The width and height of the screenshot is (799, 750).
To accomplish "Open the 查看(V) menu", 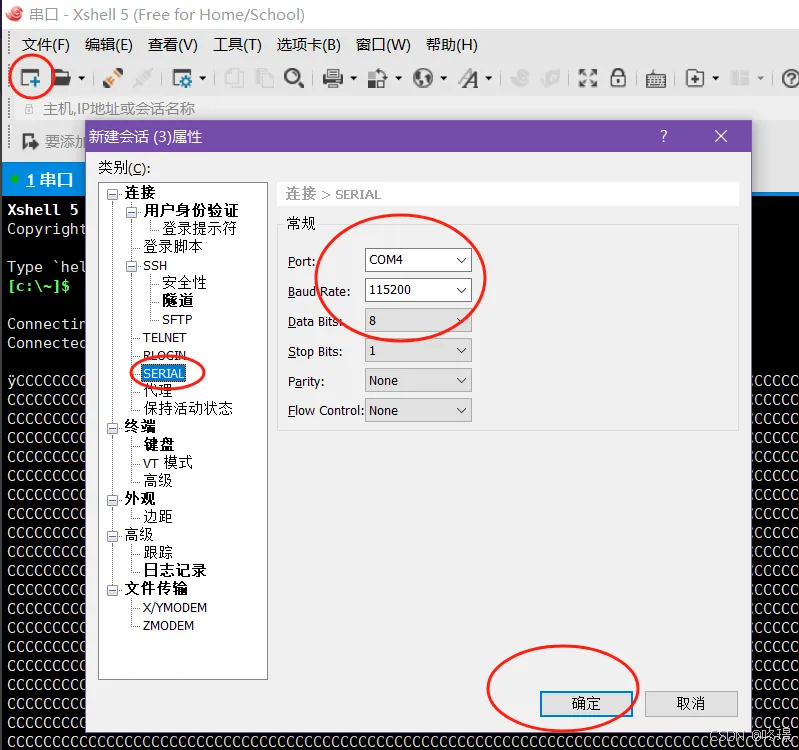I will click(172, 45).
